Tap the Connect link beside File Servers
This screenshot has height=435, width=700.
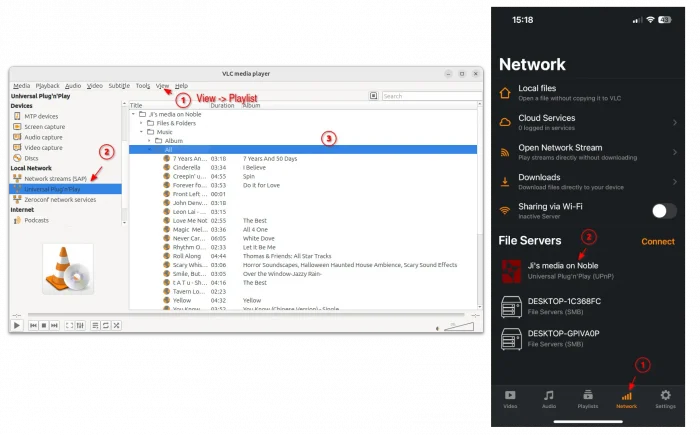pos(658,241)
